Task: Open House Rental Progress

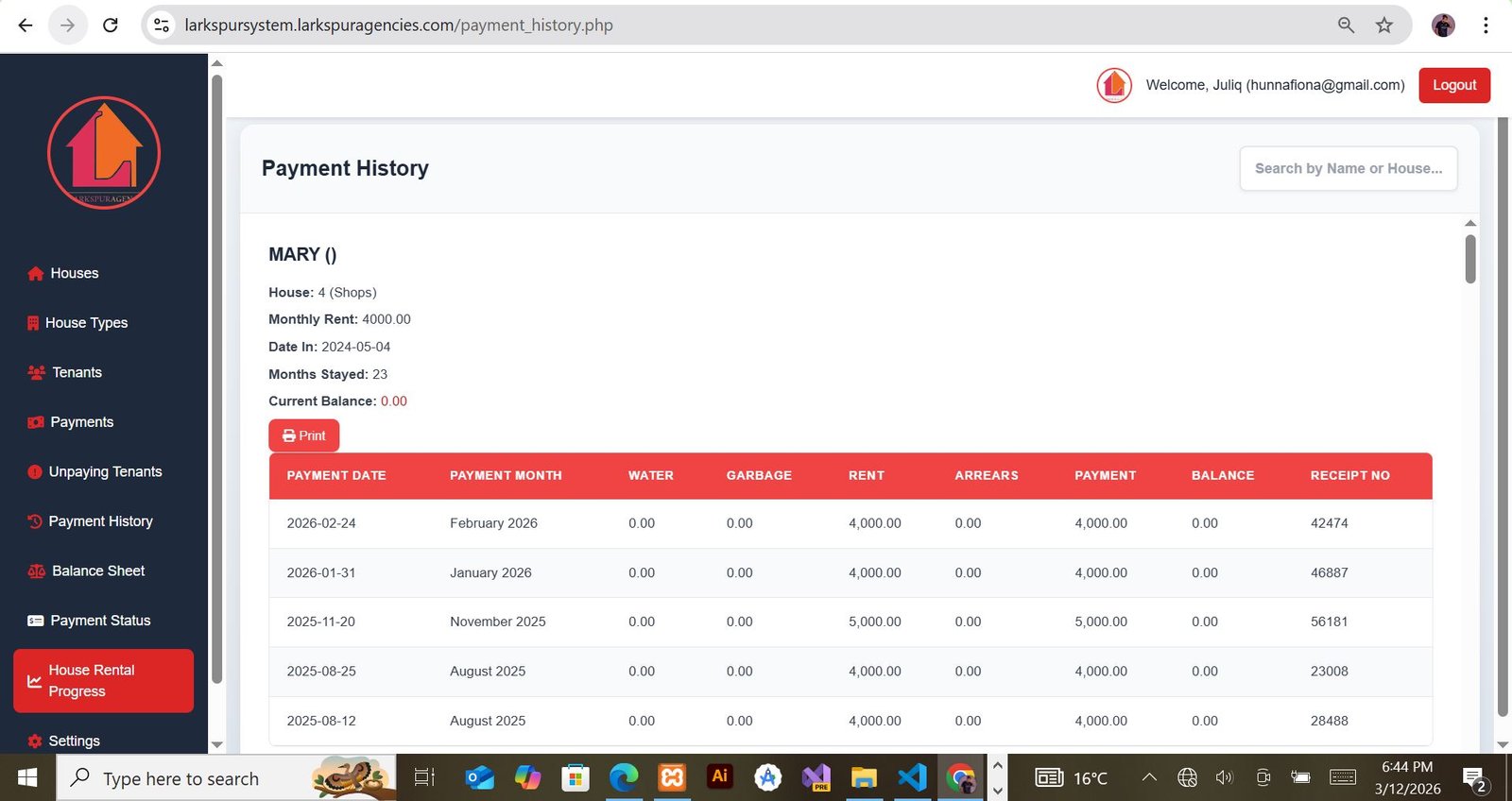Action: tap(104, 681)
